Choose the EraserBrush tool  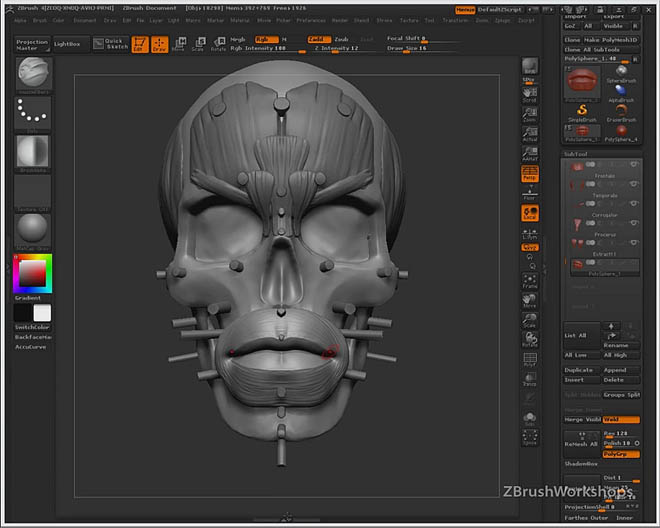tap(621, 113)
